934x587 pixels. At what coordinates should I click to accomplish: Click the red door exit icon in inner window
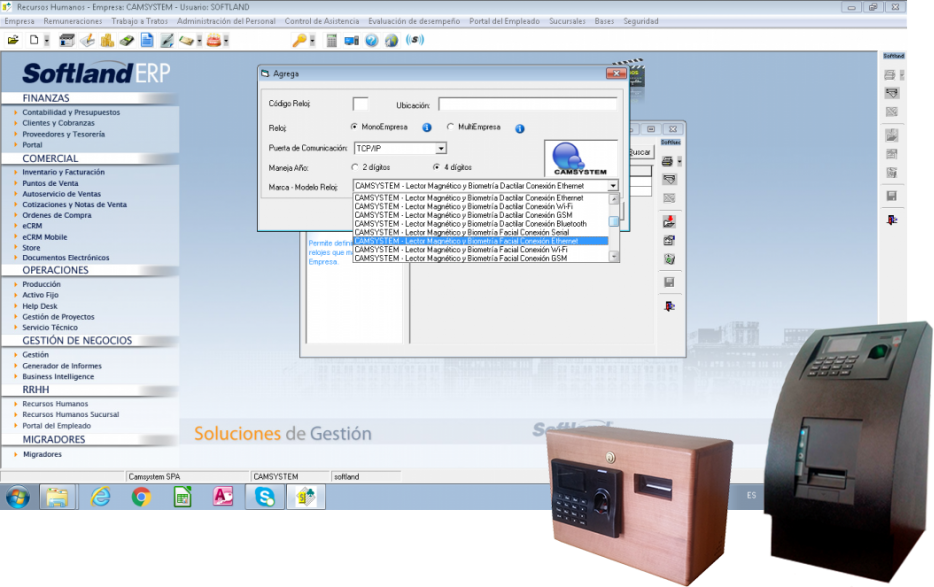tap(669, 306)
